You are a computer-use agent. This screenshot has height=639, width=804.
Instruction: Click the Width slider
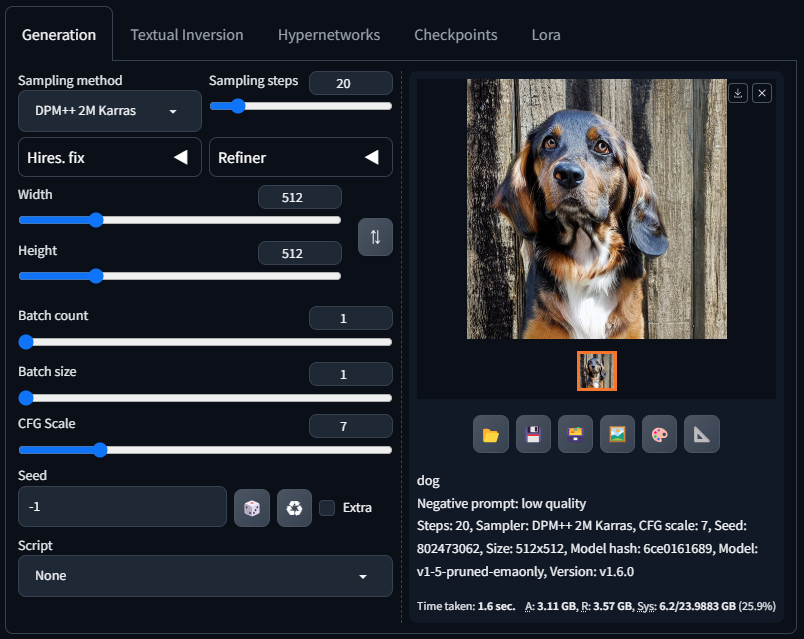click(x=179, y=220)
